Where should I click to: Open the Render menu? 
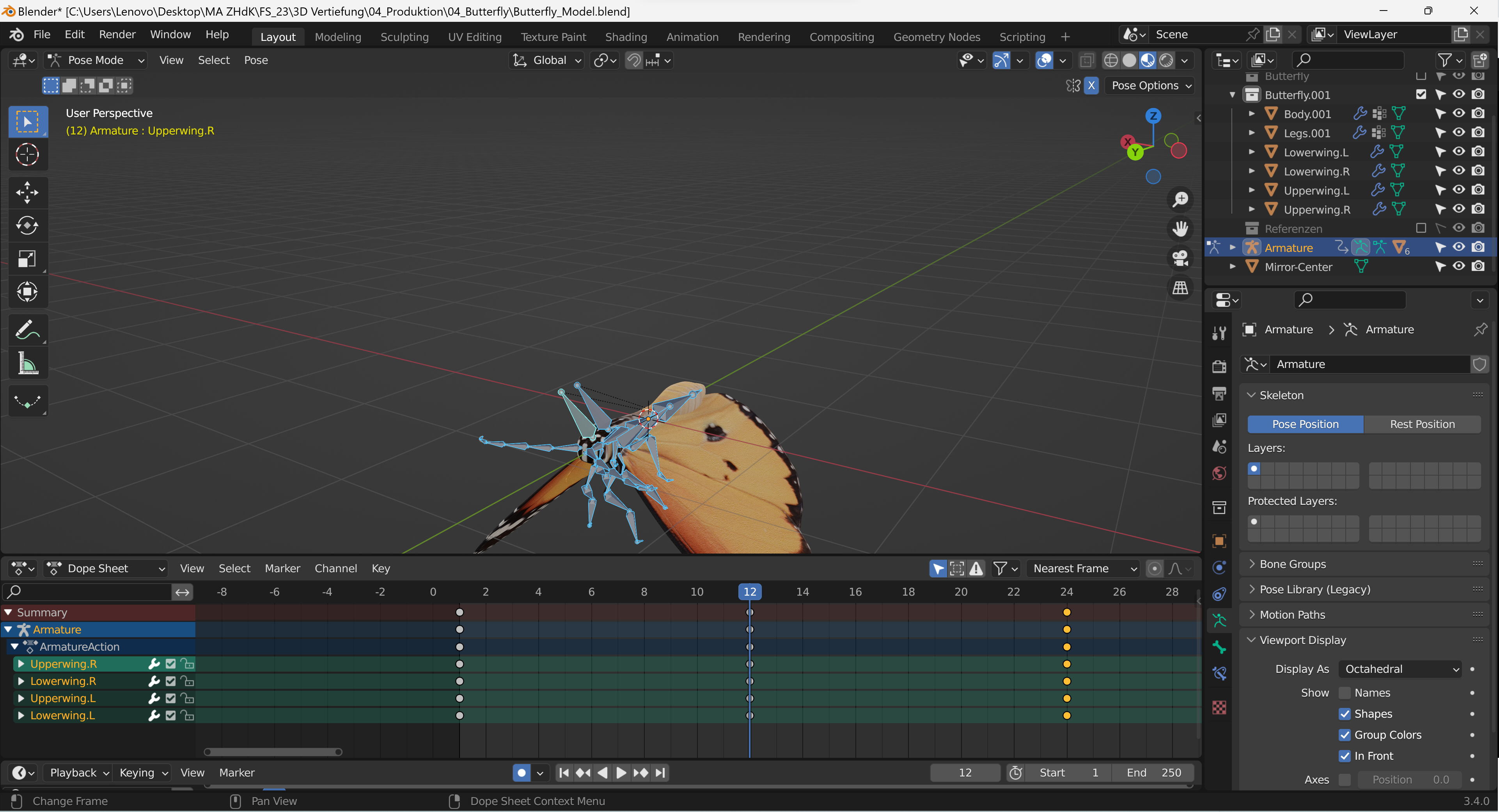point(117,34)
